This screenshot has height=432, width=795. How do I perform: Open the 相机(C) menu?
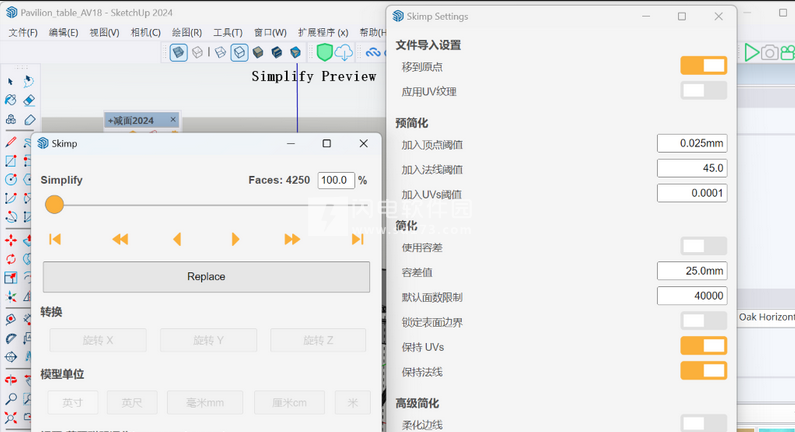click(x=146, y=32)
